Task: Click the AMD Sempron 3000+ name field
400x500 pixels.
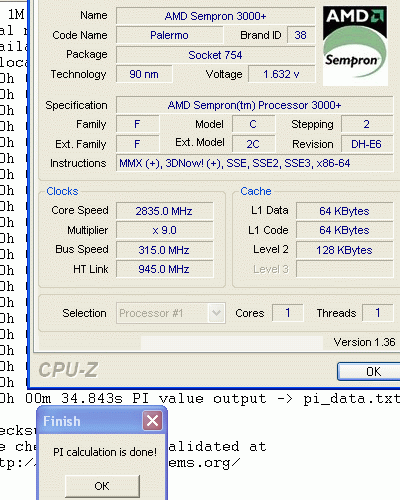Action: coord(216,16)
